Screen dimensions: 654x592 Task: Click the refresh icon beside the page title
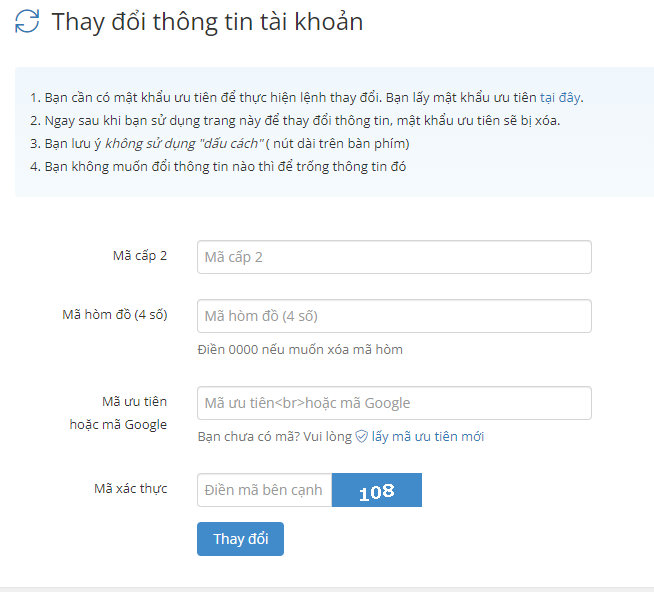click(x=27, y=22)
